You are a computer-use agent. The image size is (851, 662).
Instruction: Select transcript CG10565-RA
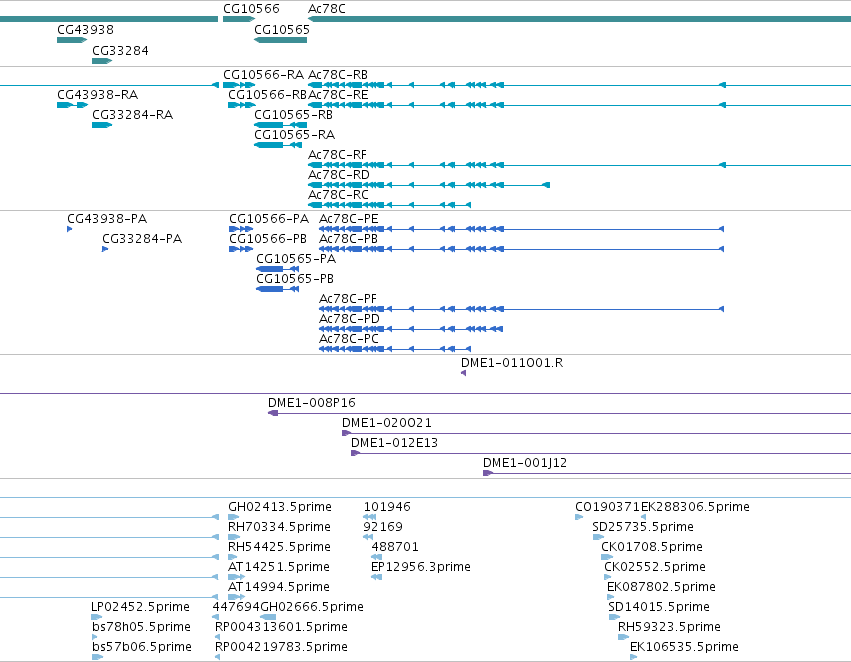(x=295, y=135)
